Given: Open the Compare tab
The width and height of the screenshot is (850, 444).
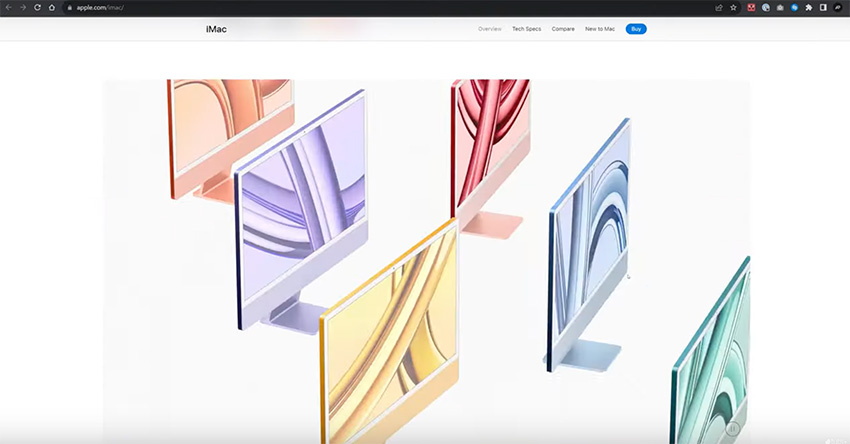Looking at the screenshot, I should pos(563,29).
